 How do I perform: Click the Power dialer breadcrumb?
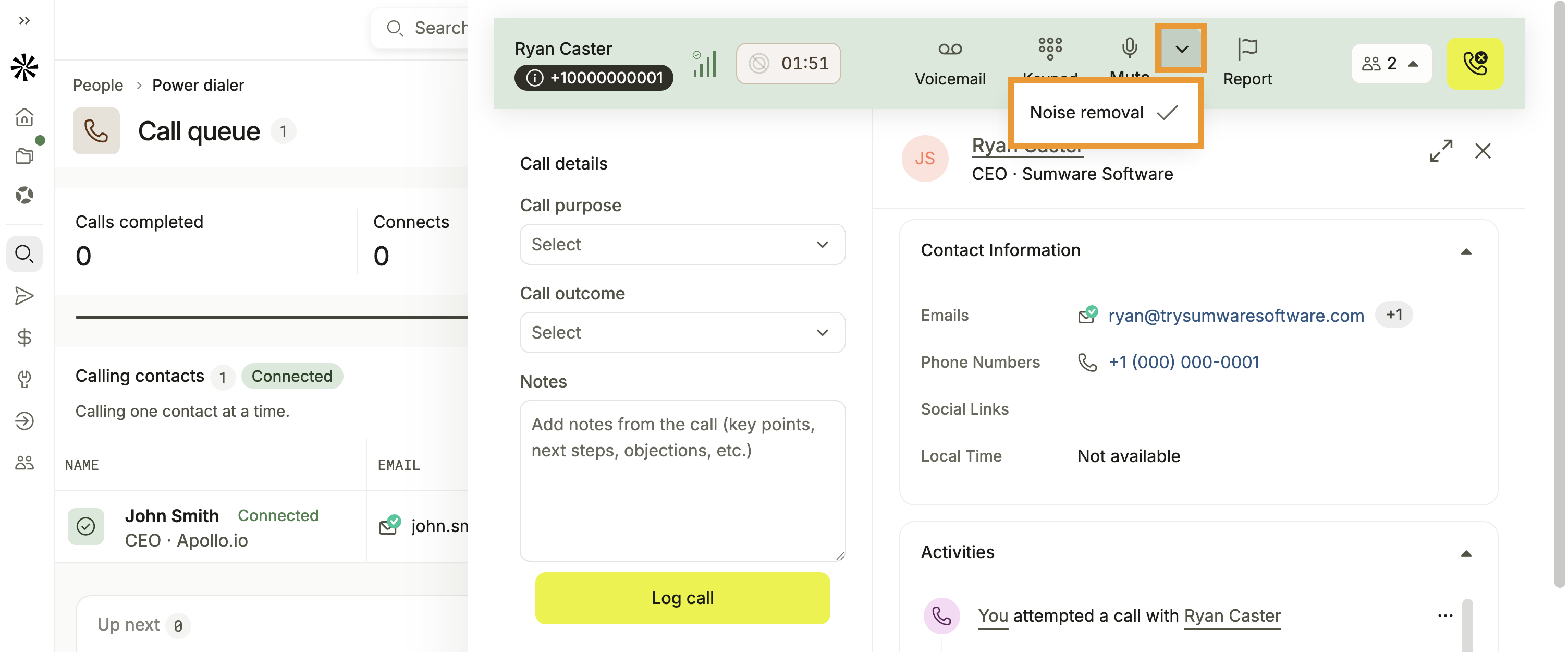[x=198, y=86]
